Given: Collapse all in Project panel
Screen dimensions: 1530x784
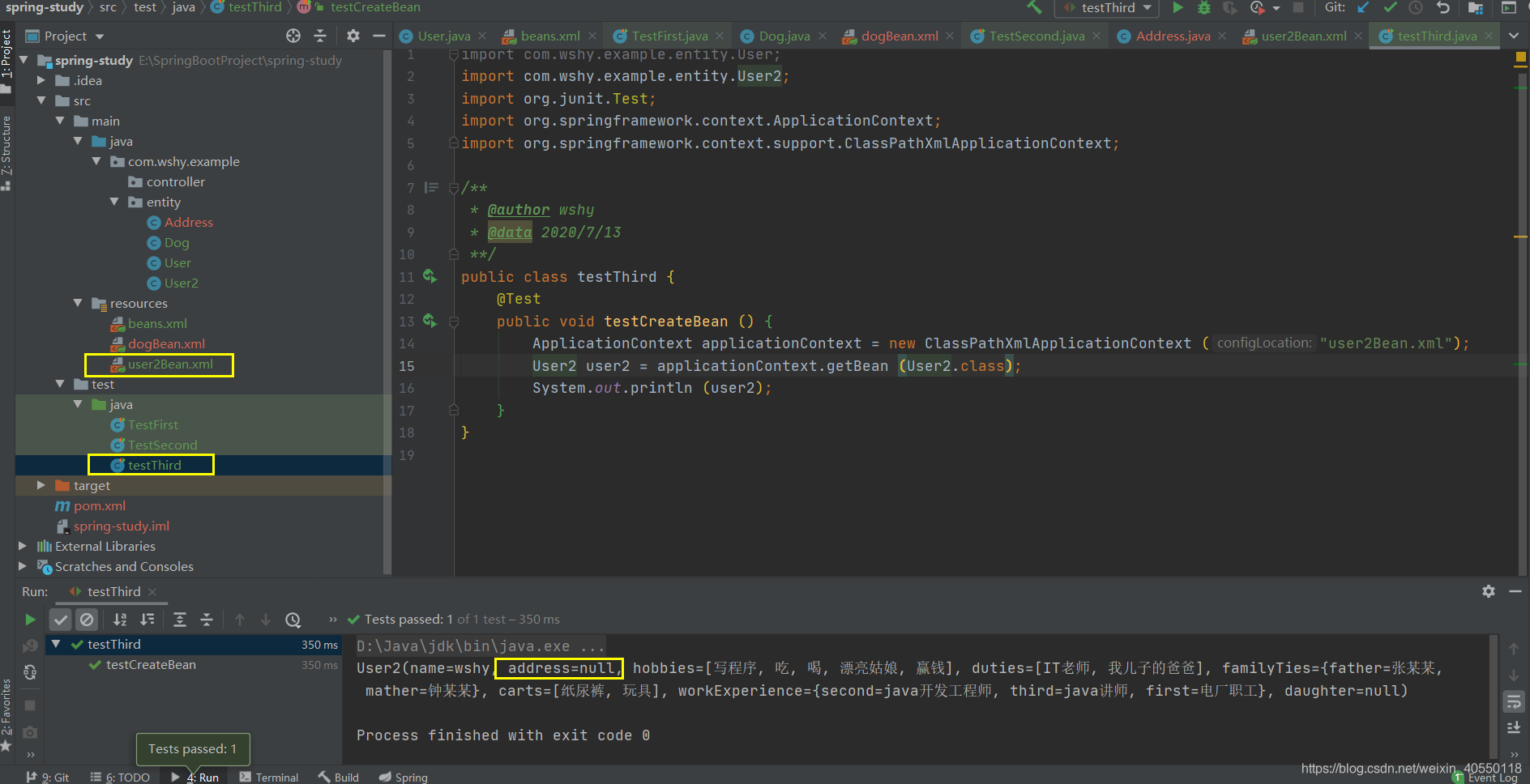Looking at the screenshot, I should click(x=320, y=36).
